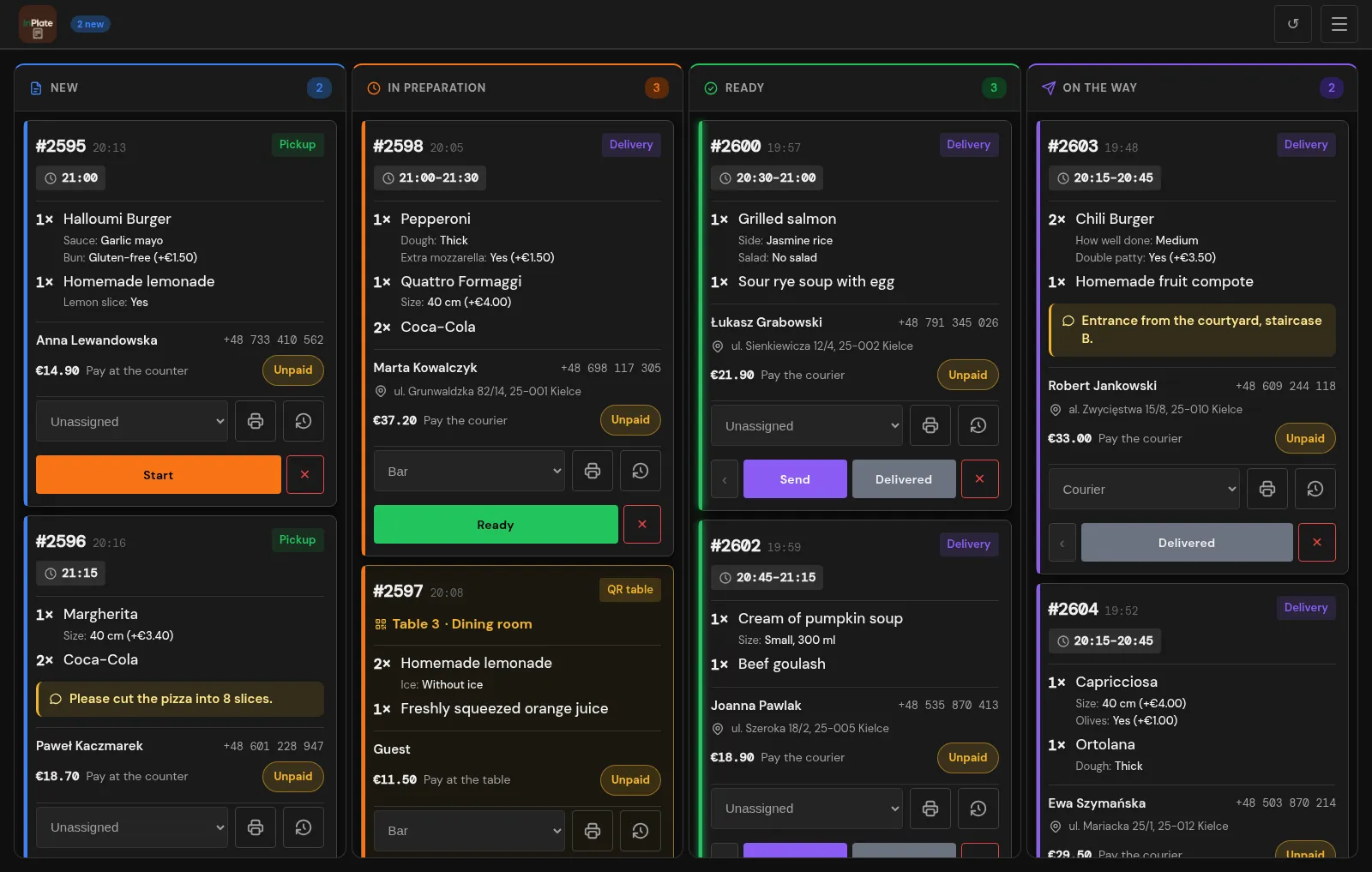Select the IN PREPARATION column header
The image size is (1372, 872).
pos(517,87)
